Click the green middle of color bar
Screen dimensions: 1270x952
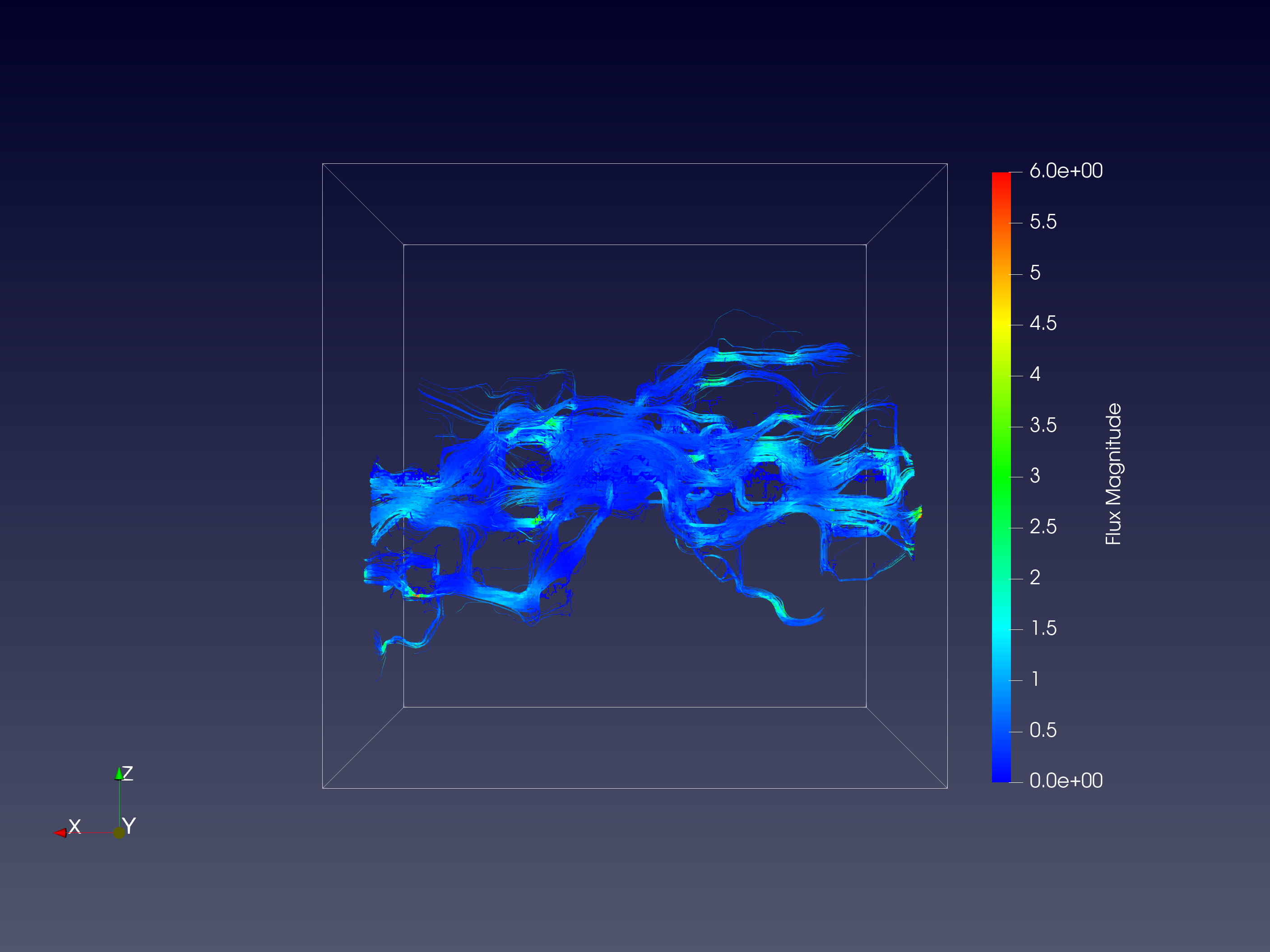pos(1001,476)
